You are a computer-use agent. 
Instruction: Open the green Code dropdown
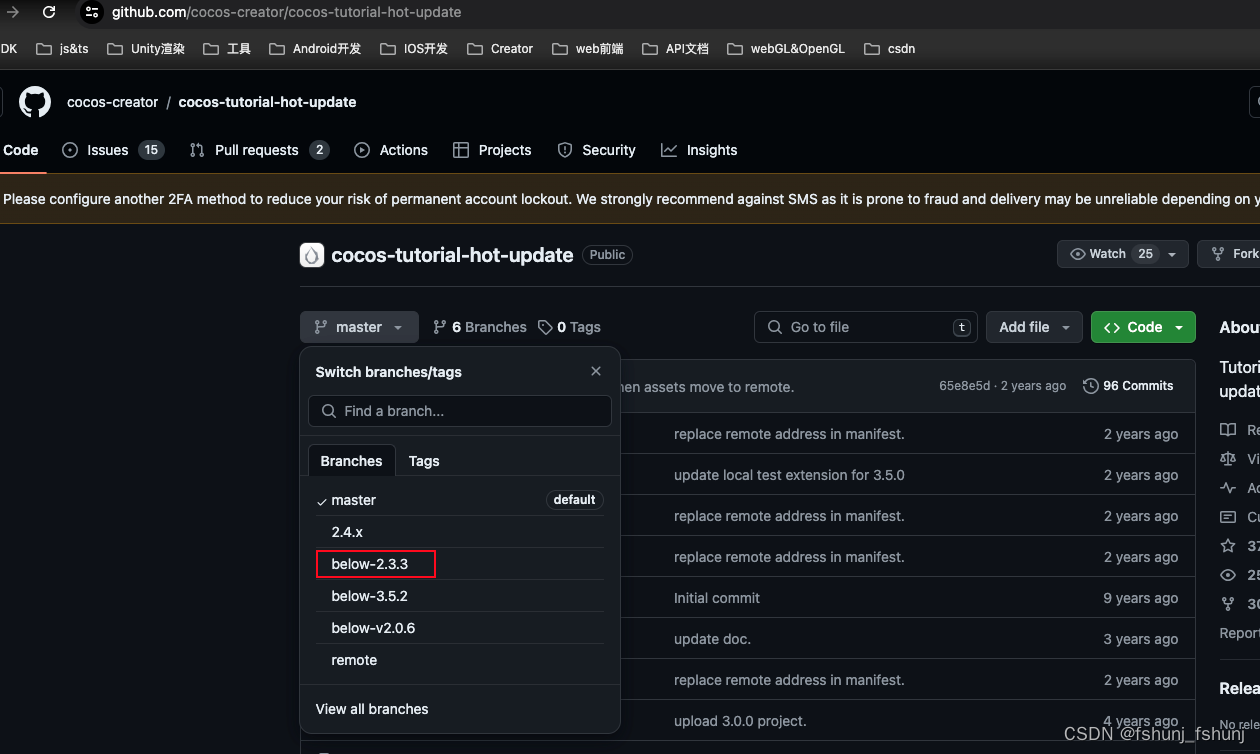(1143, 327)
